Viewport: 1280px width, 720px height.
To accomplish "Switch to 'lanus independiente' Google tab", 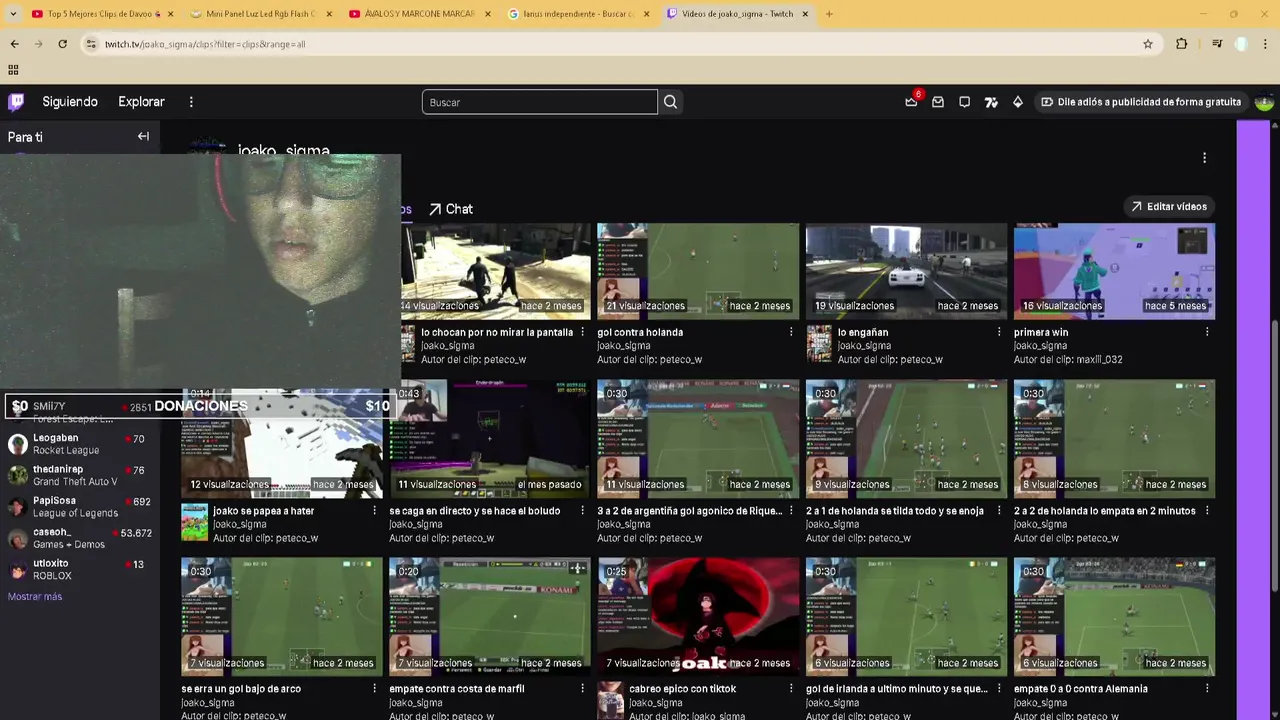I will coord(577,14).
